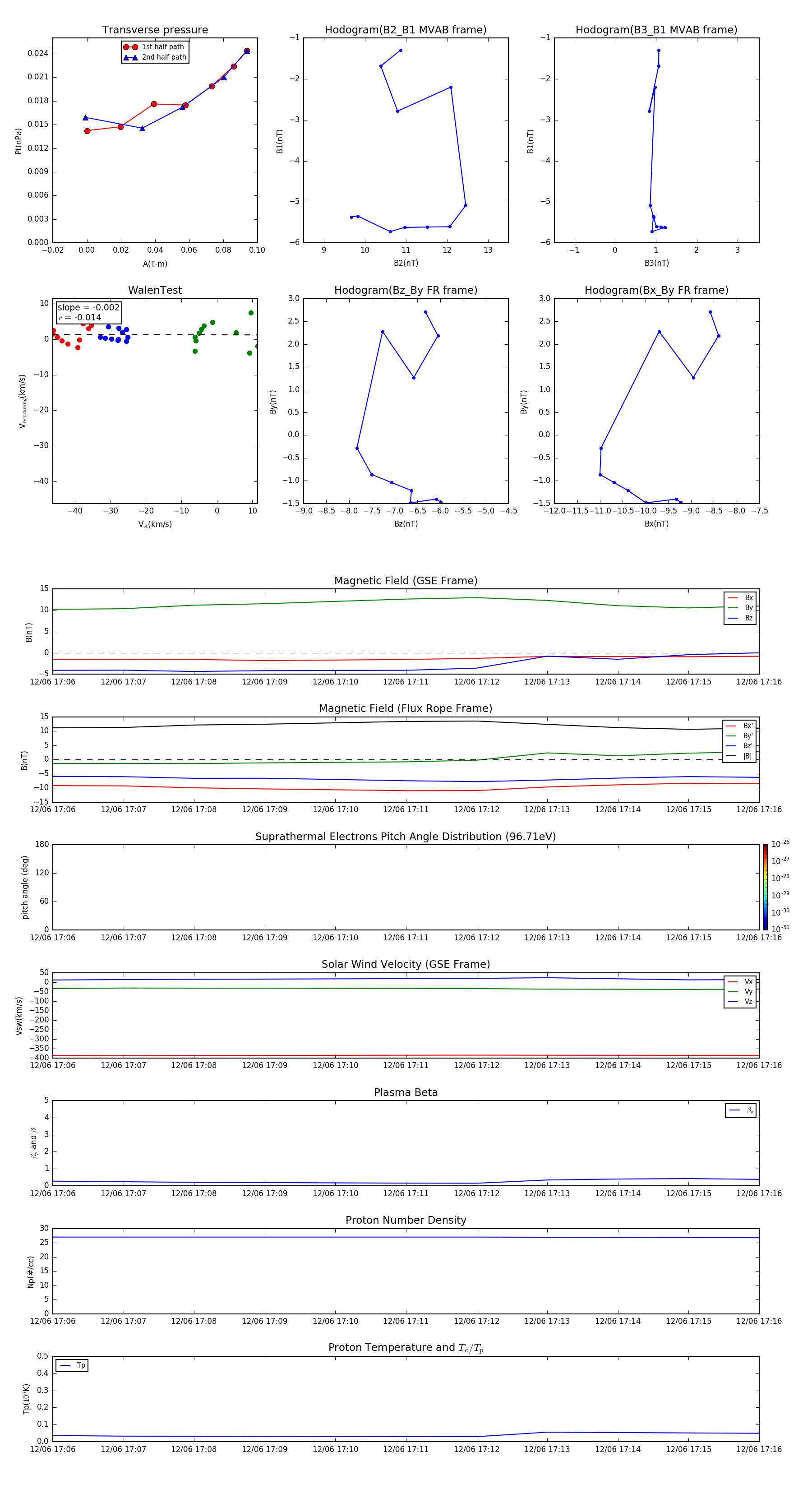This screenshot has height=1489, width=812.
Task: Select the Vy legend entry
Action: [x=740, y=991]
